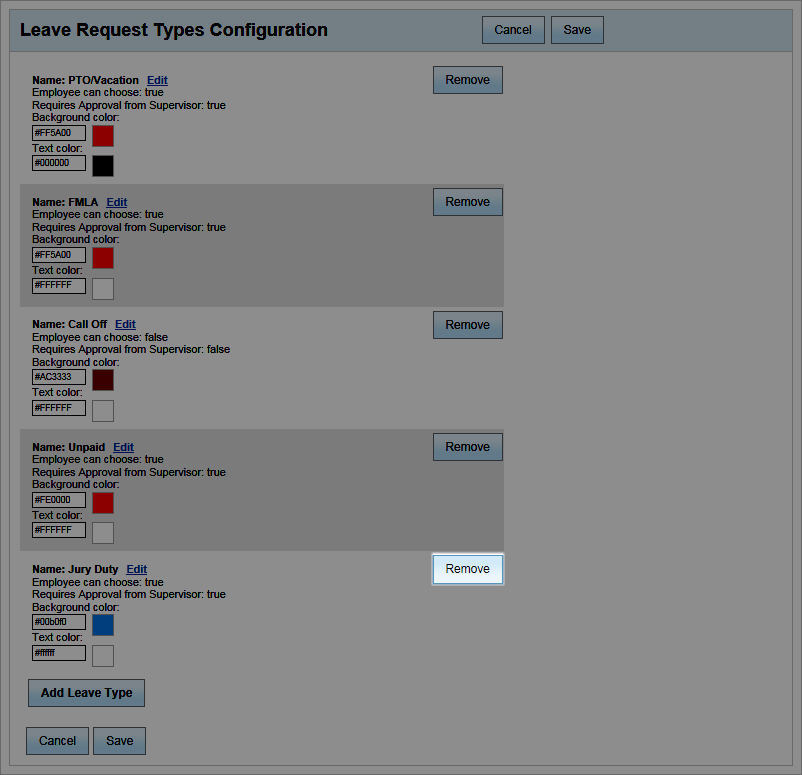This screenshot has height=775, width=802.
Task: Click the red background swatch for FMLA
Action: [102, 257]
